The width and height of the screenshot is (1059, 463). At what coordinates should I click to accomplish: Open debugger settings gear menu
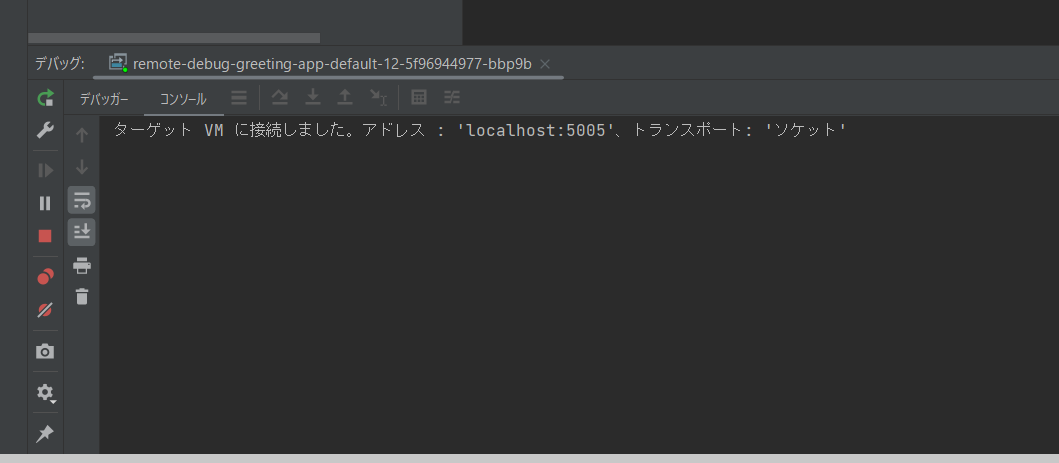tap(45, 392)
